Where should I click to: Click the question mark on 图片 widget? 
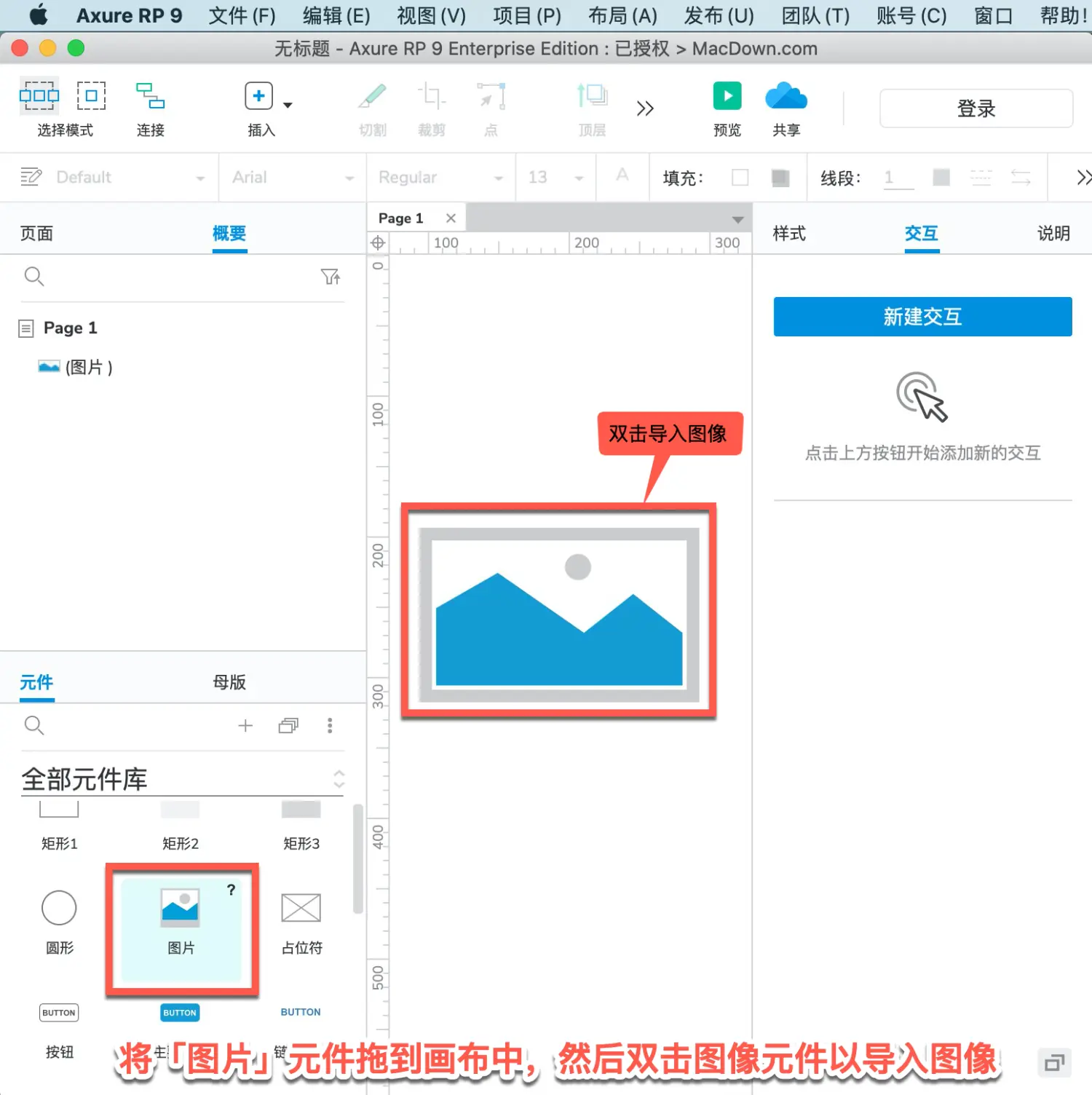tap(231, 890)
